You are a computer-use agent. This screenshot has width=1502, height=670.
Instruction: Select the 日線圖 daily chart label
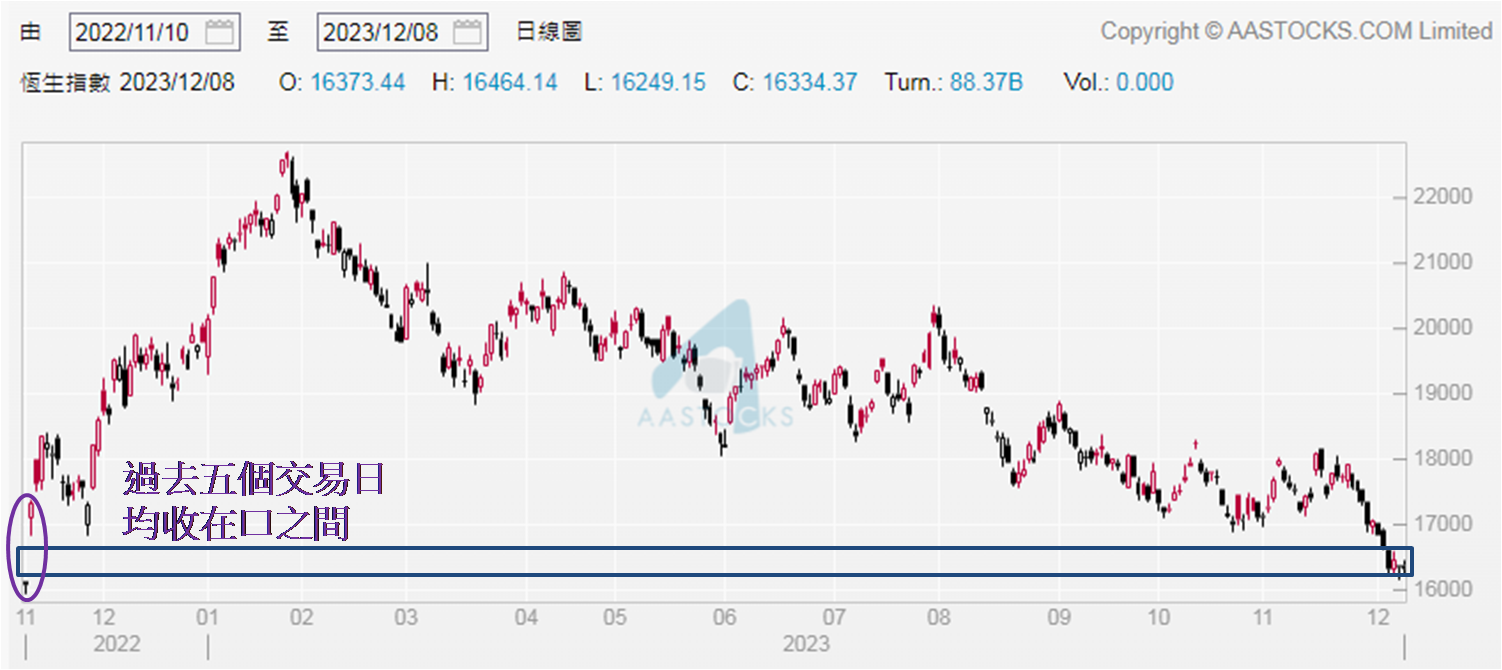pos(549,32)
